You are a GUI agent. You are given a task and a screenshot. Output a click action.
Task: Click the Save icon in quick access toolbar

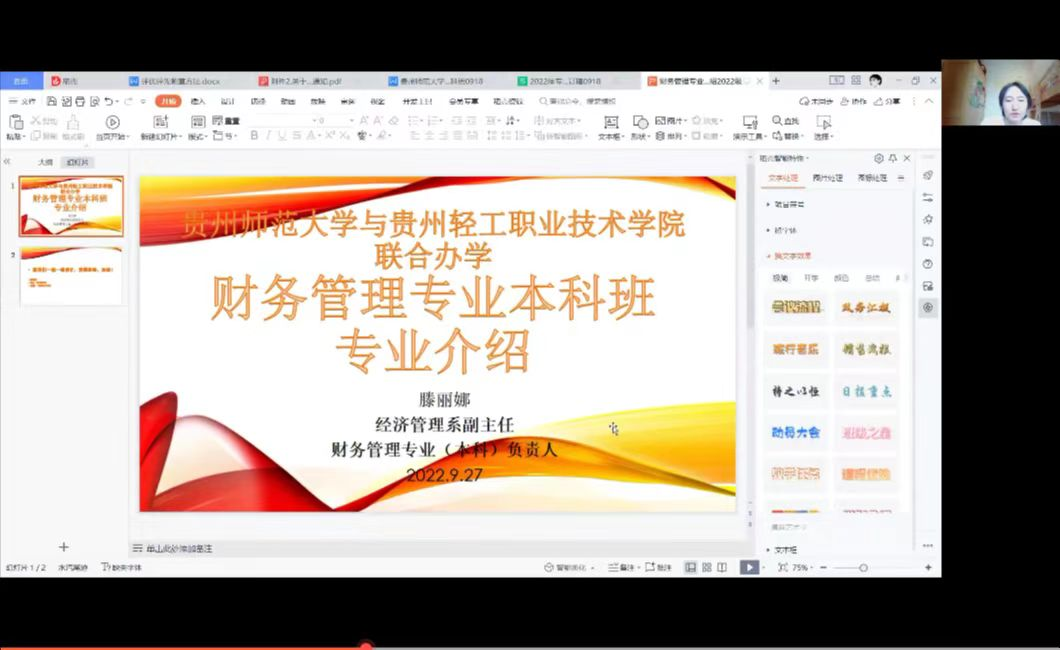[x=51, y=101]
